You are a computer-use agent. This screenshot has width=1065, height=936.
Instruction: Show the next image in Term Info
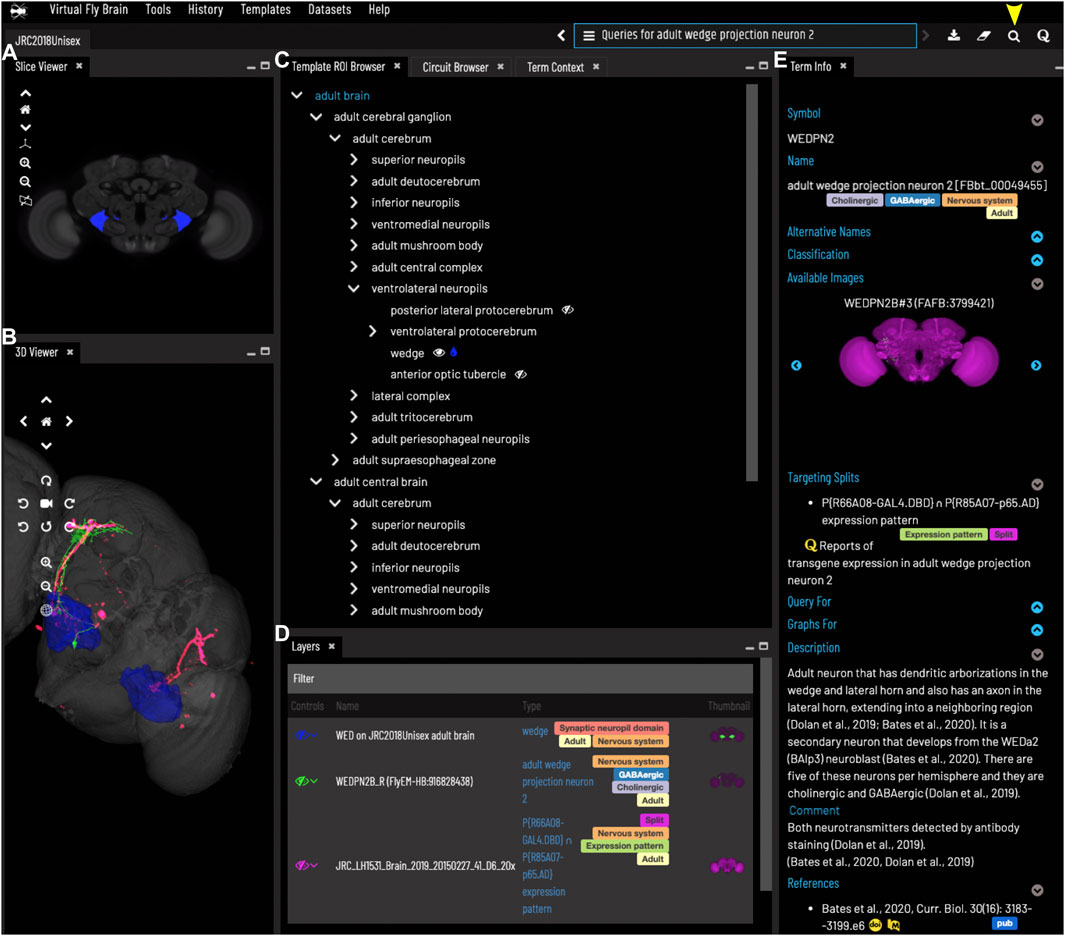point(1036,365)
